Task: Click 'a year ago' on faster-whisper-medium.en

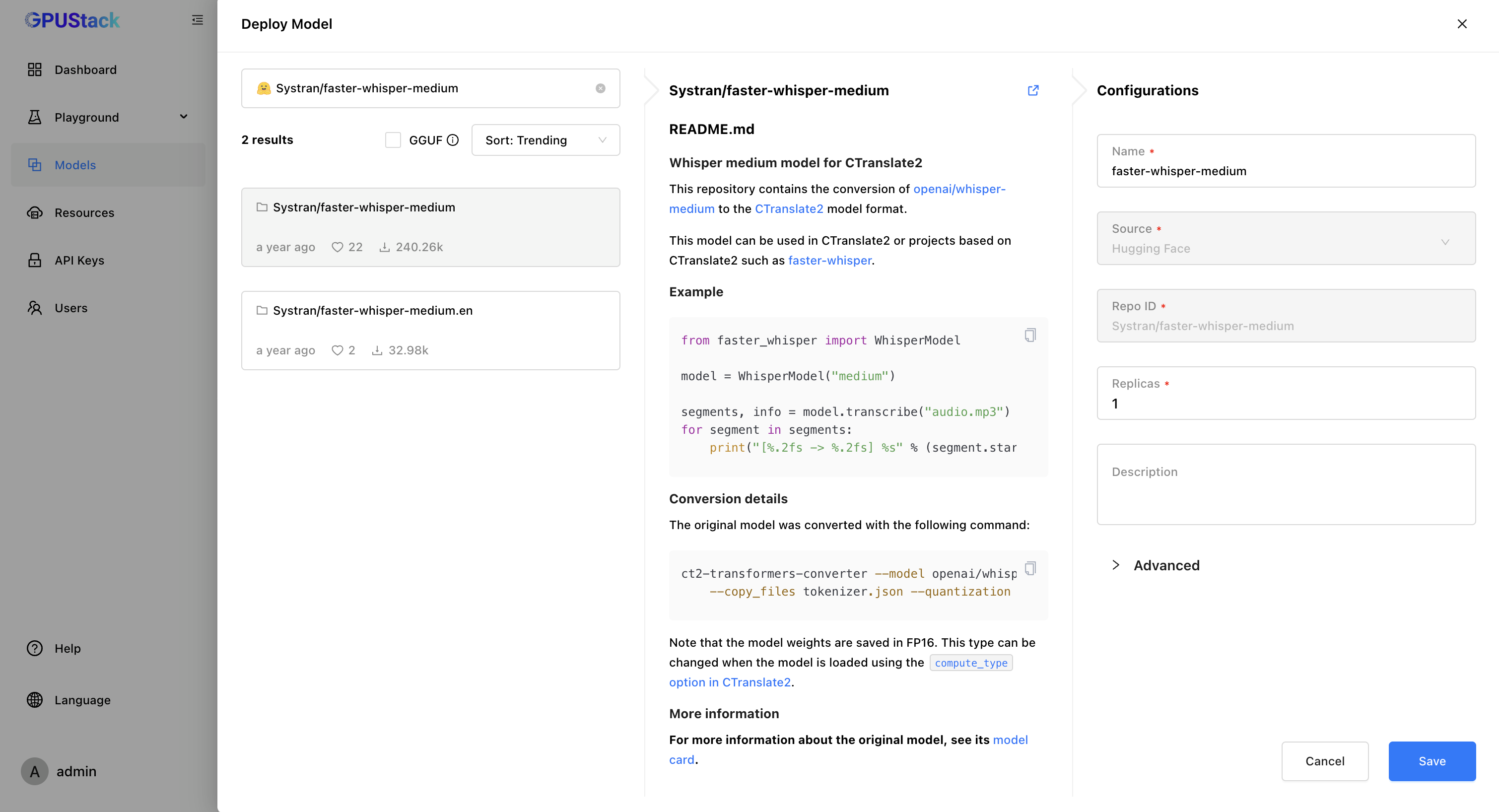Action: point(286,350)
